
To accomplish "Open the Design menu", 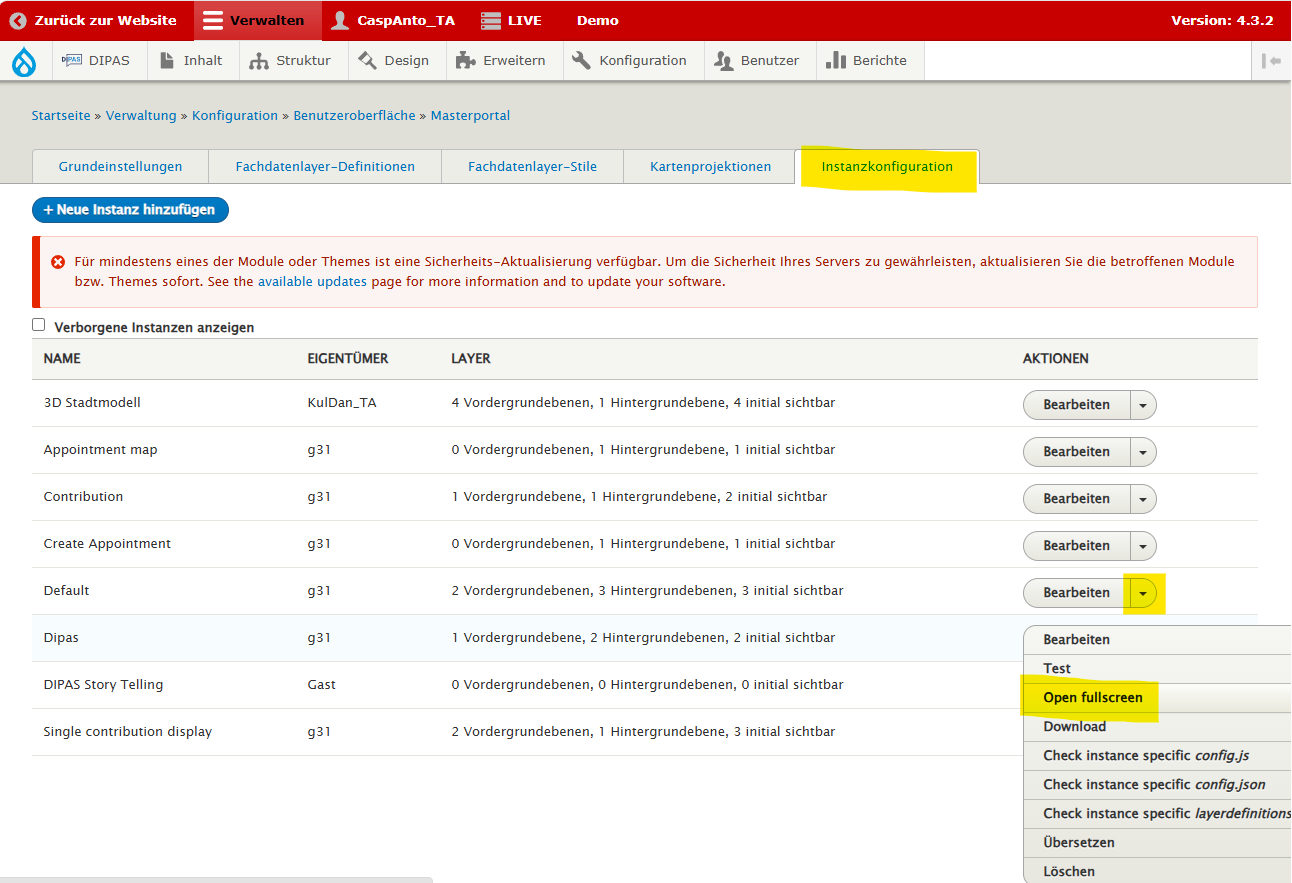I will tap(394, 60).
